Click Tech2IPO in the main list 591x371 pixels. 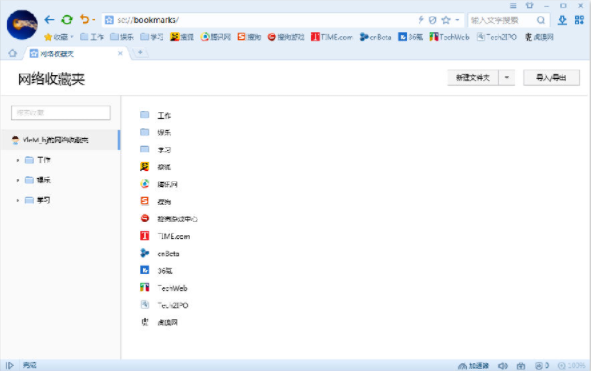pyautogui.click(x=164, y=305)
